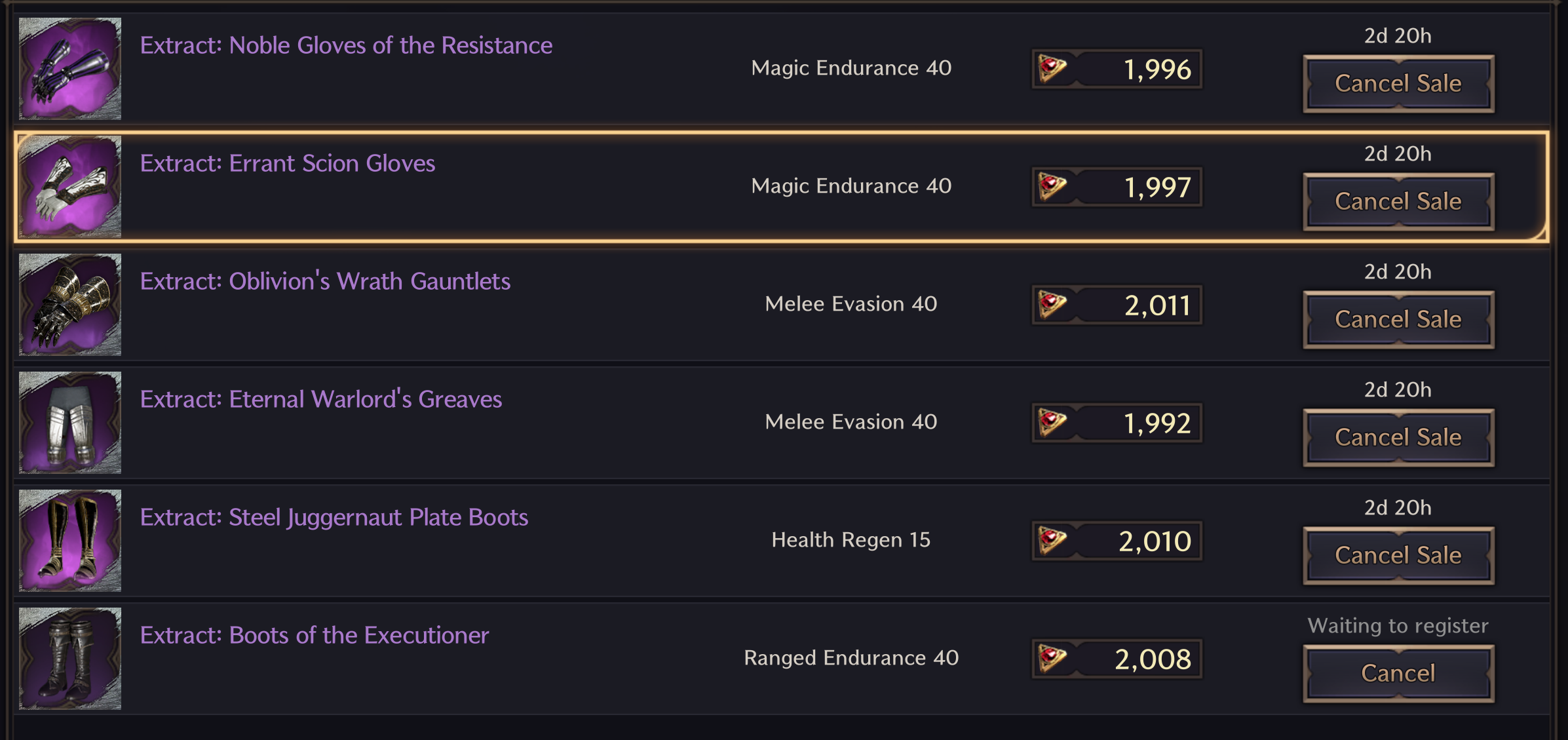
Task: Cancel sale of Errant Scion Gloves
Action: (x=1398, y=202)
